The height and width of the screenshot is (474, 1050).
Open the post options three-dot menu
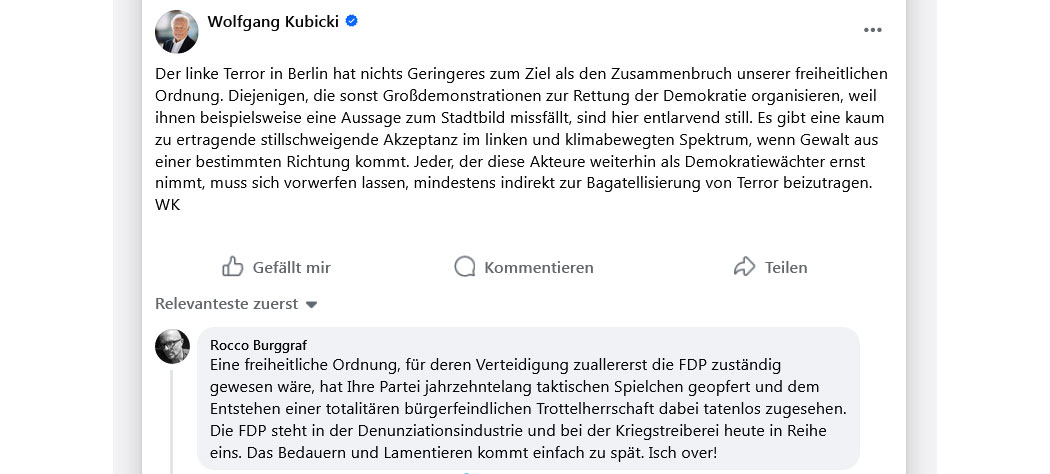pyautogui.click(x=873, y=30)
